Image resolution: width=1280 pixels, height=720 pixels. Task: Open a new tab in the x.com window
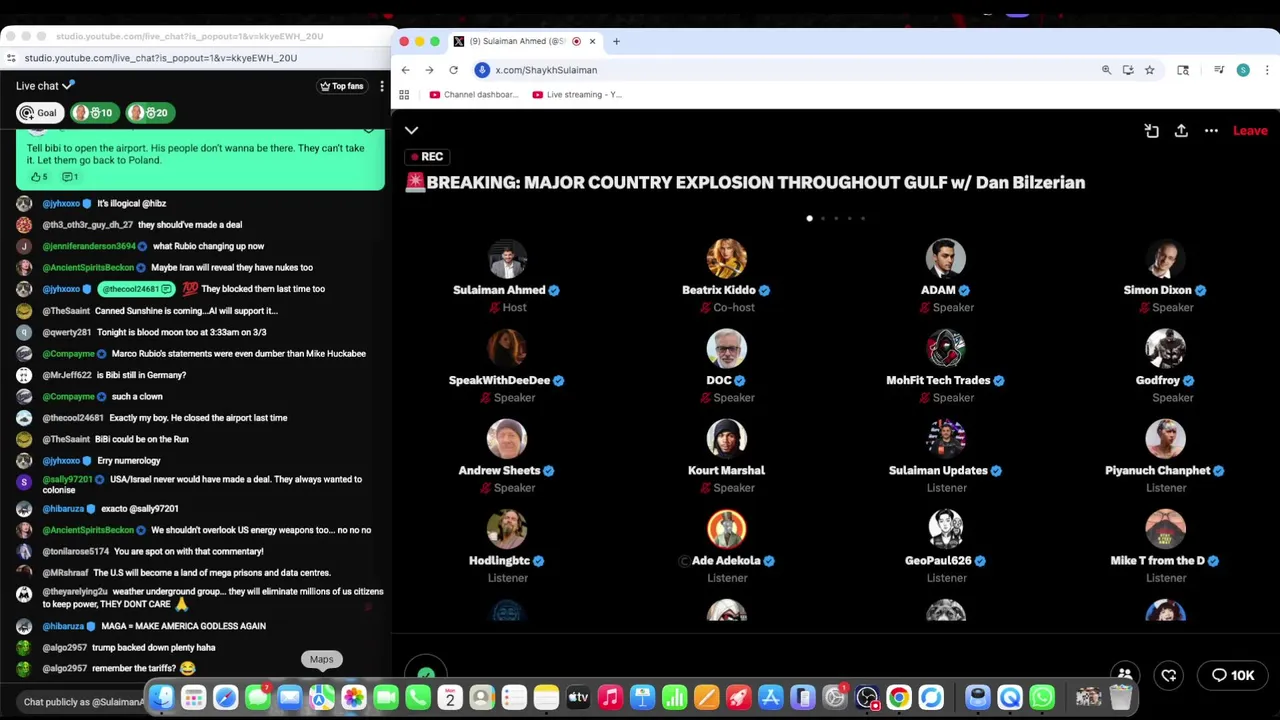point(616,41)
